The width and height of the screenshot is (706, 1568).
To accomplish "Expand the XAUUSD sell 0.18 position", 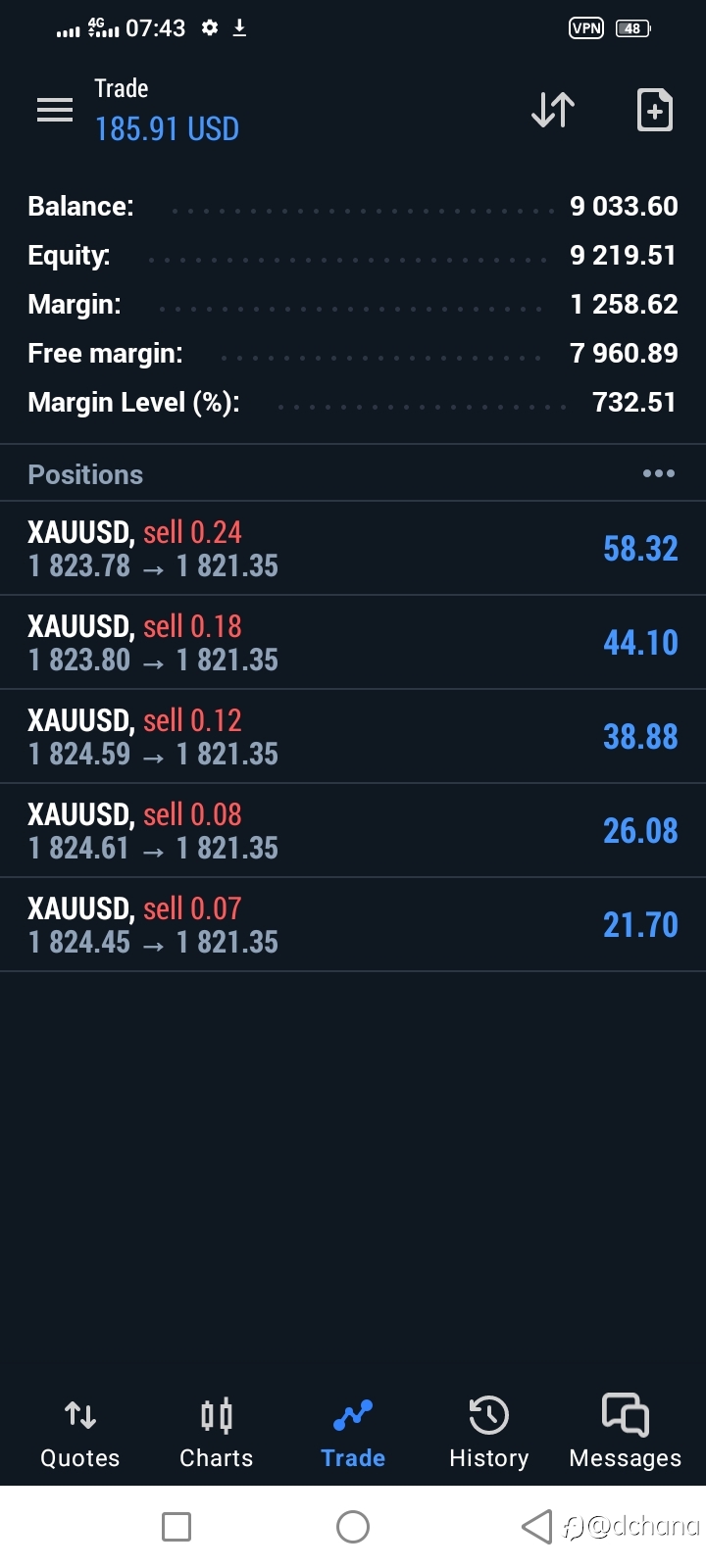I will 353,643.
